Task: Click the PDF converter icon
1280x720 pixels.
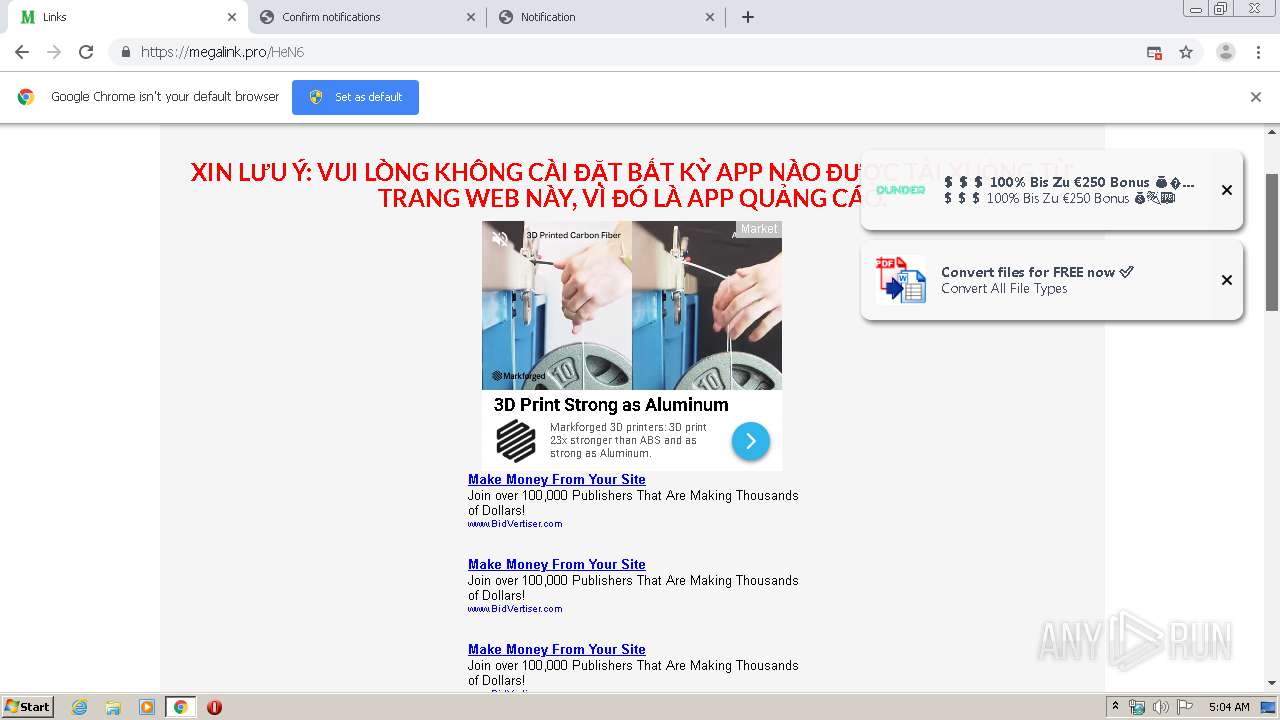Action: click(x=901, y=280)
